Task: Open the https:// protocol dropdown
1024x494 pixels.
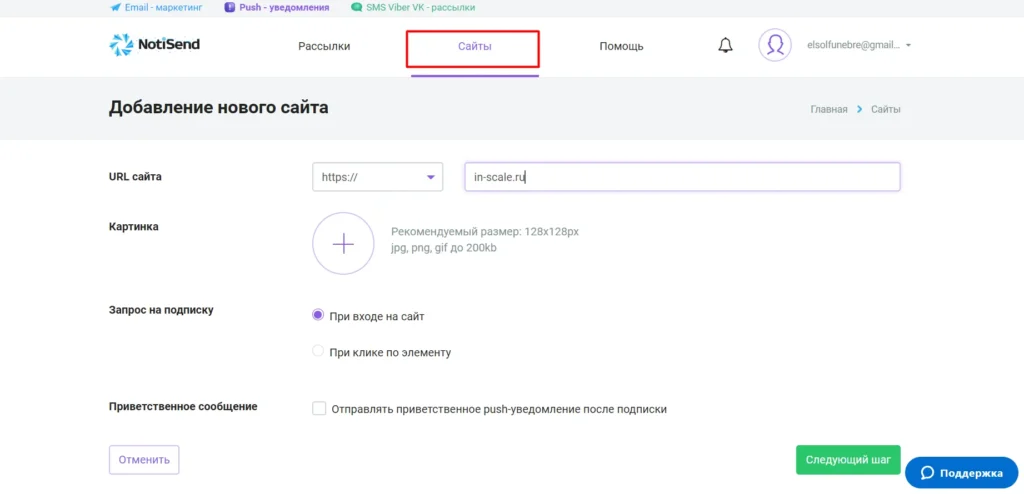Action: click(377, 177)
